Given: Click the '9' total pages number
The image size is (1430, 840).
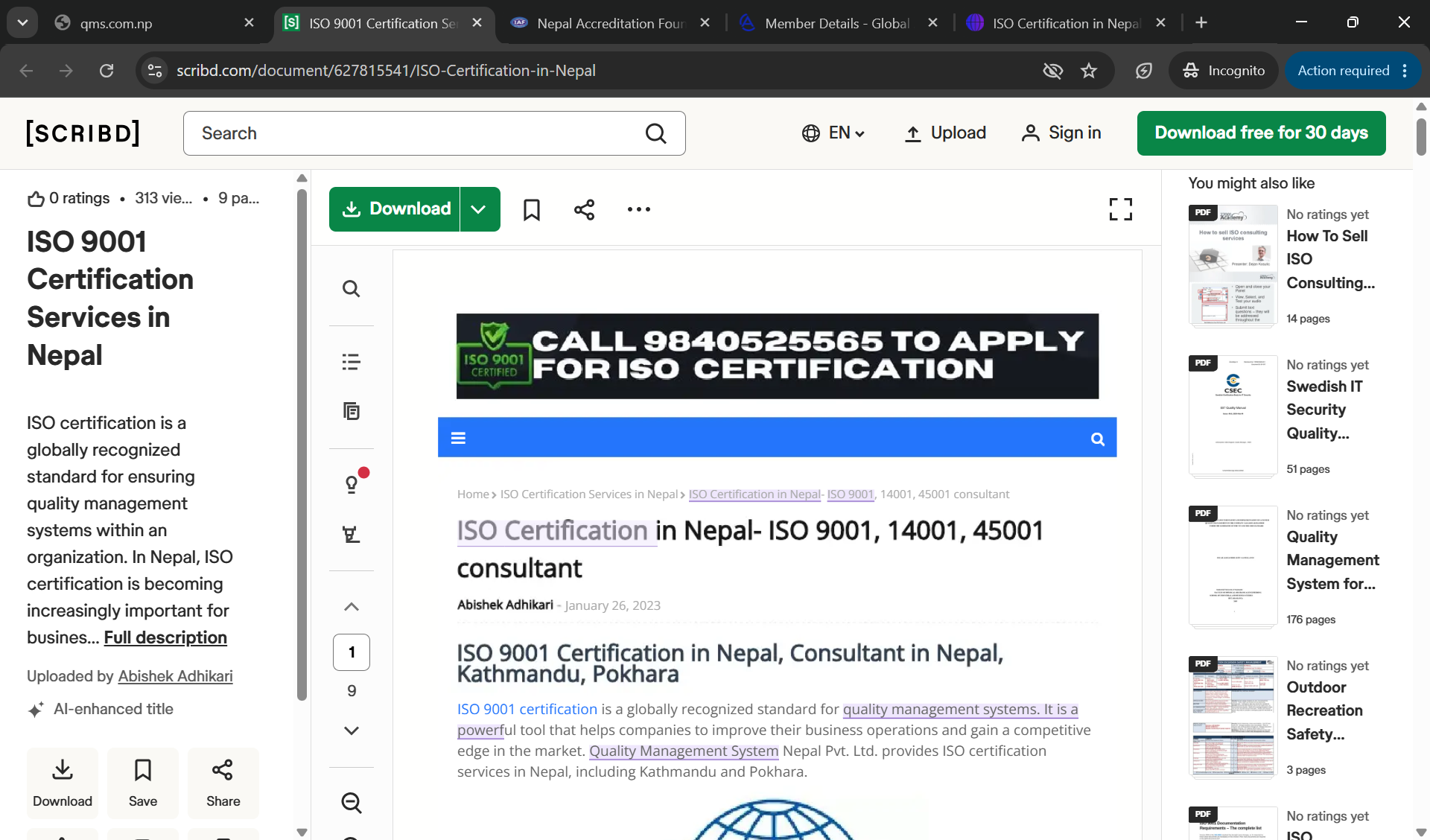Looking at the screenshot, I should point(352,691).
